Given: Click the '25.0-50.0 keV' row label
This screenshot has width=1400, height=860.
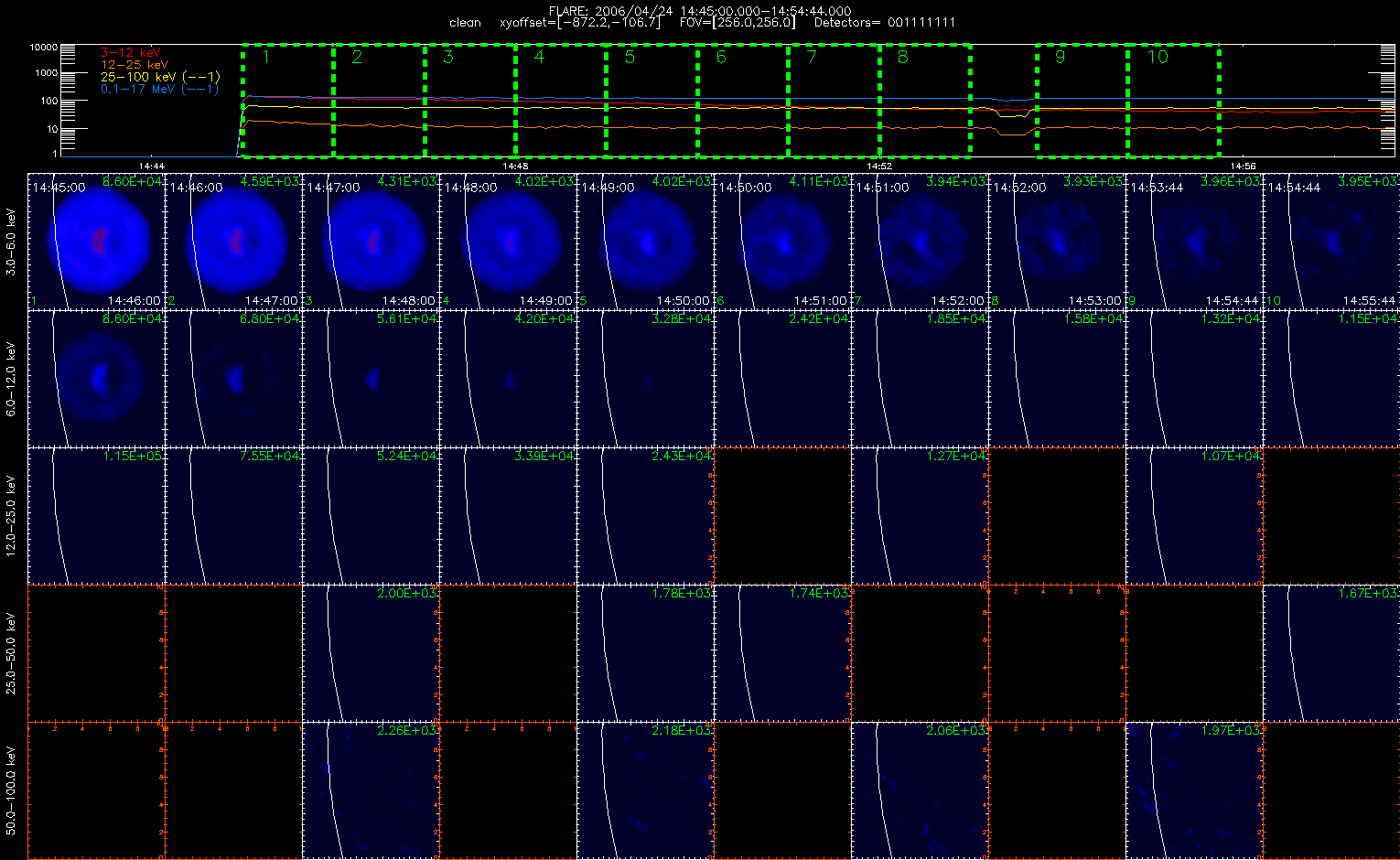Looking at the screenshot, I should click(x=12, y=653).
